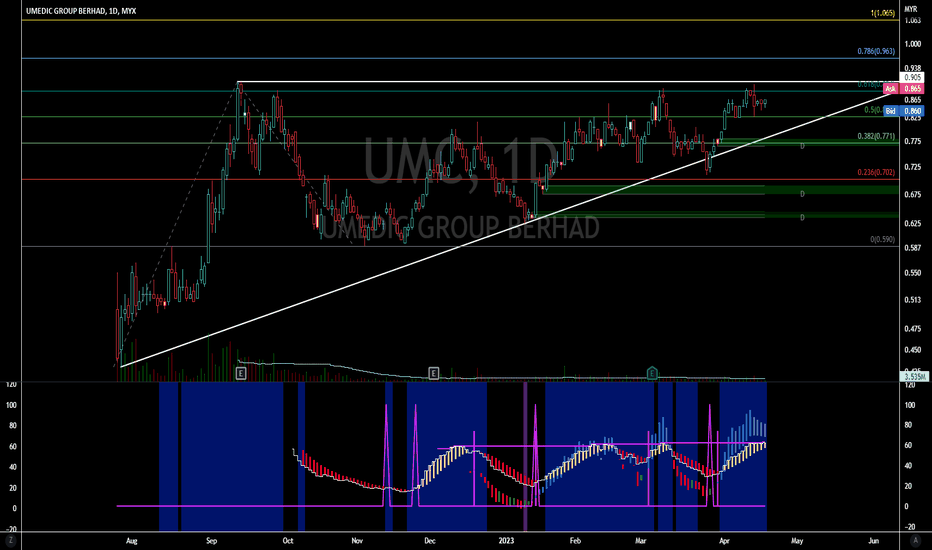The image size is (932, 550).
Task: Click the Sep label on the time axis
Action: point(212,540)
